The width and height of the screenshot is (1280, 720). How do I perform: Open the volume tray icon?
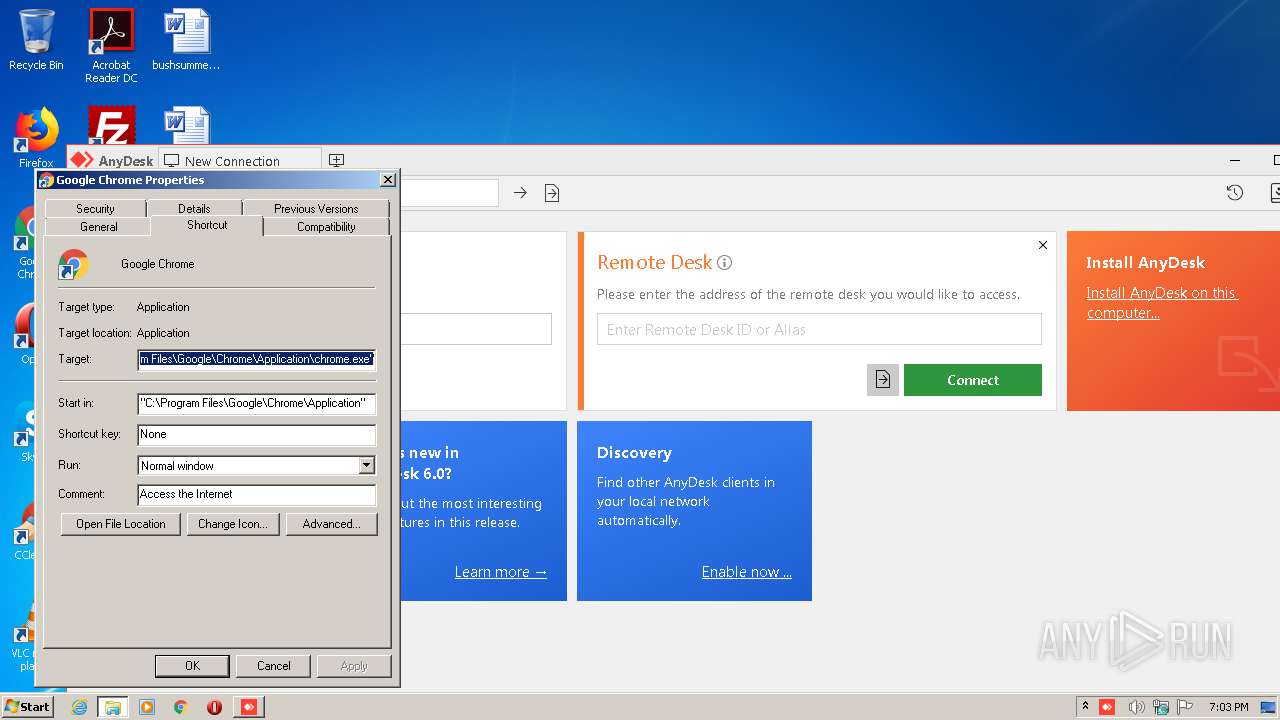click(1136, 707)
